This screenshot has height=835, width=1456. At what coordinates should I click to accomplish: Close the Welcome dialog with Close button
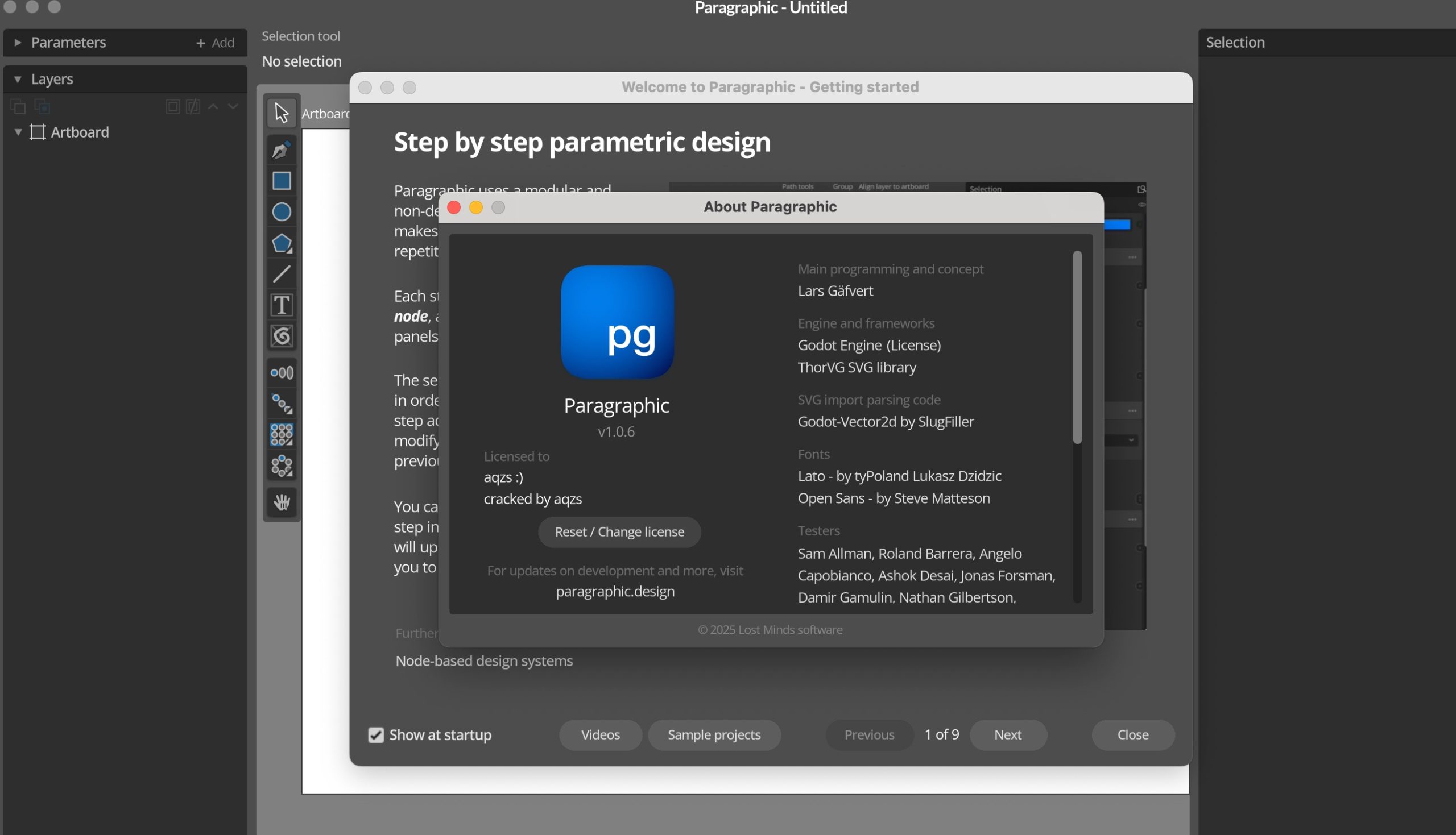click(1133, 734)
